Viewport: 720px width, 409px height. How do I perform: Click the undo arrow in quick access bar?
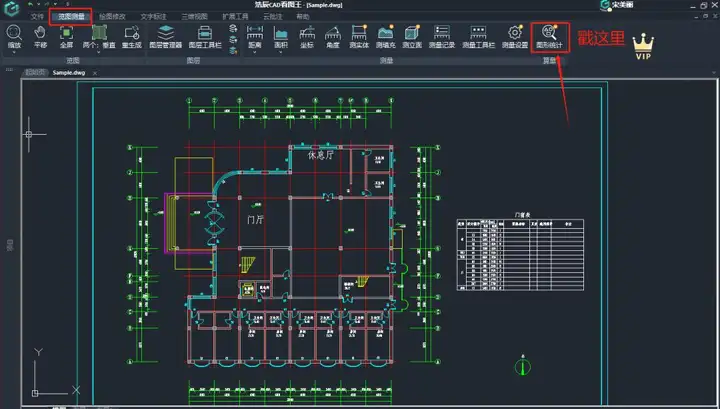pyautogui.click(x=30, y=4)
